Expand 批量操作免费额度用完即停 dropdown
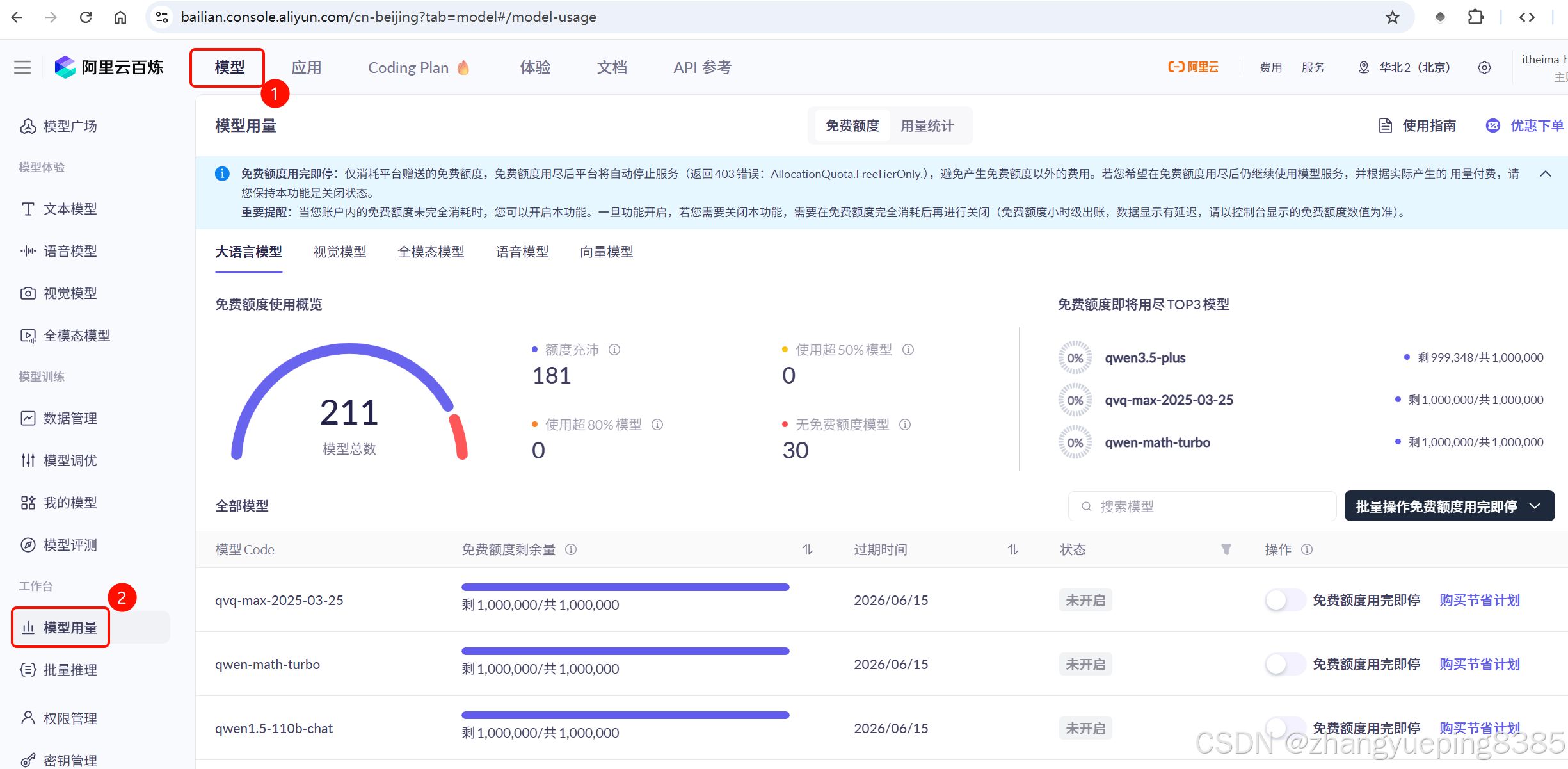This screenshot has height=769, width=1568. [x=1449, y=506]
